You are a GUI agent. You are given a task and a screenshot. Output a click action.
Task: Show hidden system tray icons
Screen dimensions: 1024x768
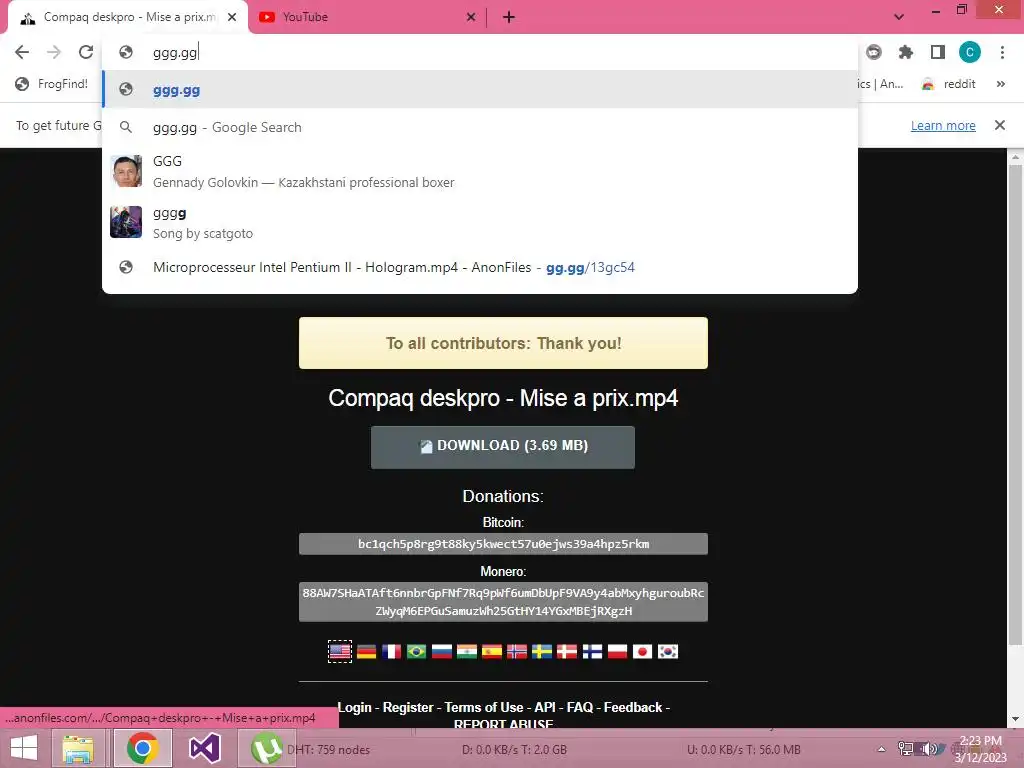[x=881, y=749]
